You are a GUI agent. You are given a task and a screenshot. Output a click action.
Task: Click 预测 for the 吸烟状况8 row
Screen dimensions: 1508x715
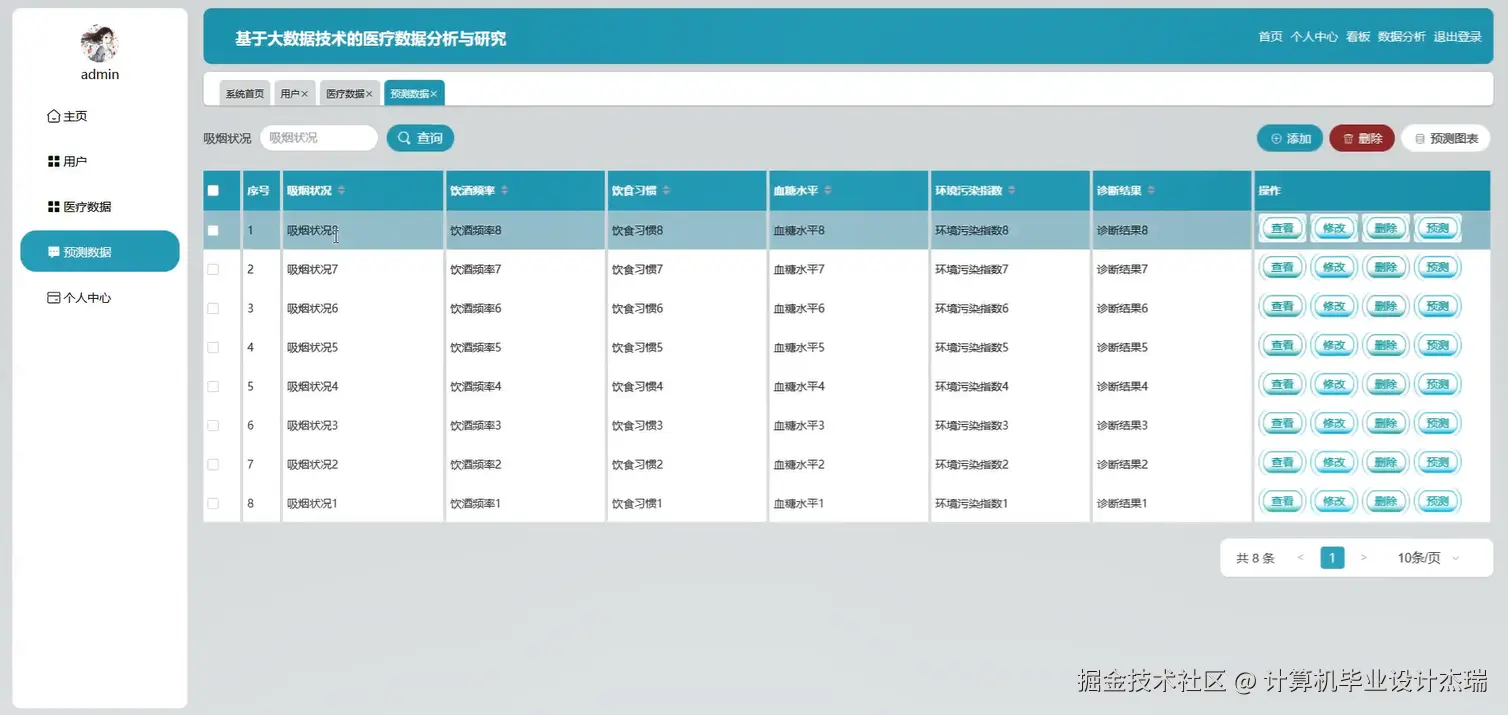point(1438,229)
